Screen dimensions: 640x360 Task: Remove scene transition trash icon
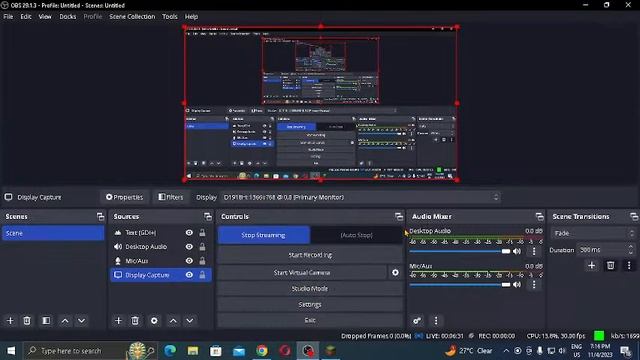click(x=611, y=266)
